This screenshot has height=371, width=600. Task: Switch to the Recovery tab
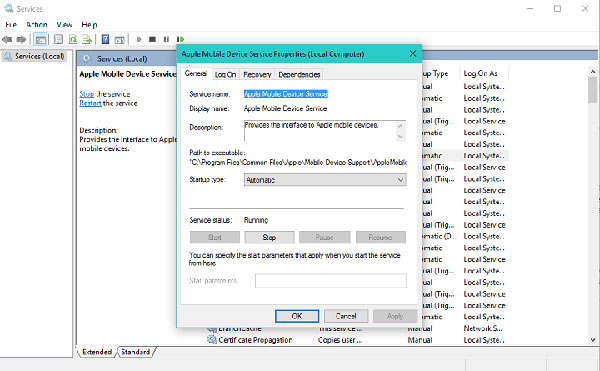[257, 75]
